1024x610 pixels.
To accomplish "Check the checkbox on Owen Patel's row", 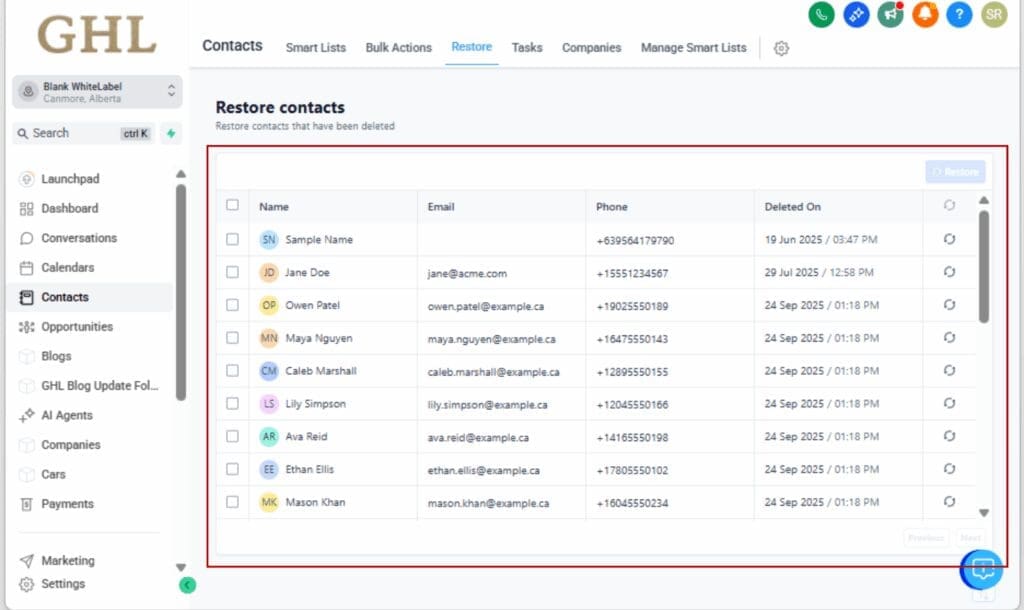I will point(233,304).
